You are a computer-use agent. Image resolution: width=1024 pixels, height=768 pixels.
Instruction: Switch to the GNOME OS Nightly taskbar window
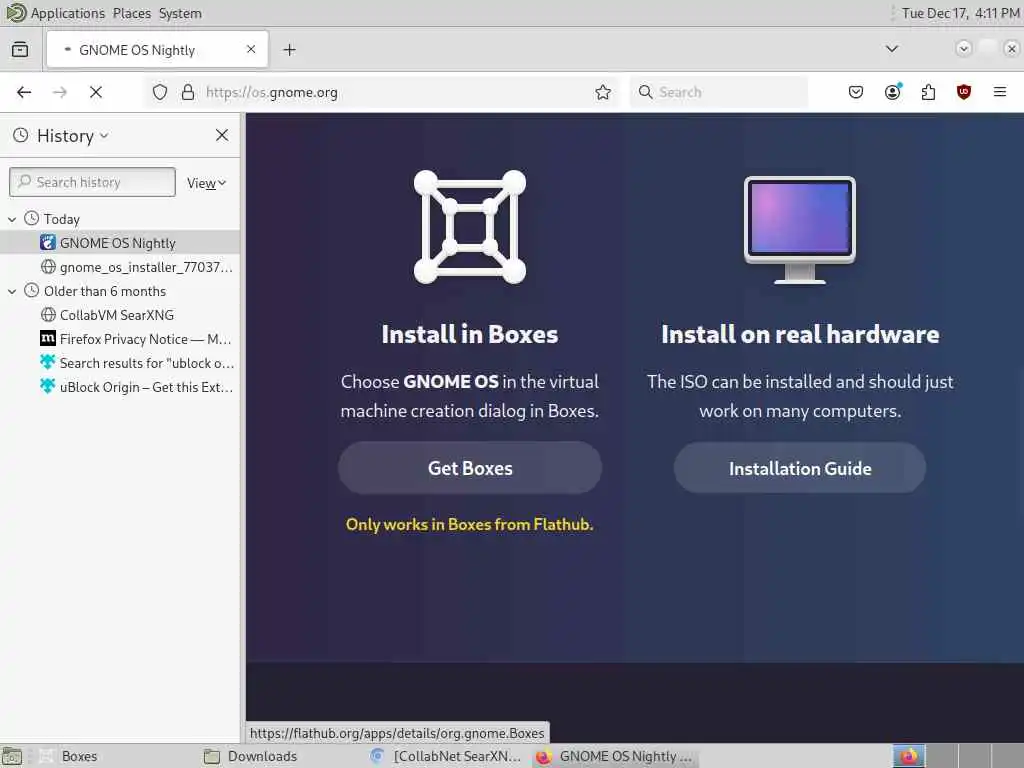click(x=614, y=756)
